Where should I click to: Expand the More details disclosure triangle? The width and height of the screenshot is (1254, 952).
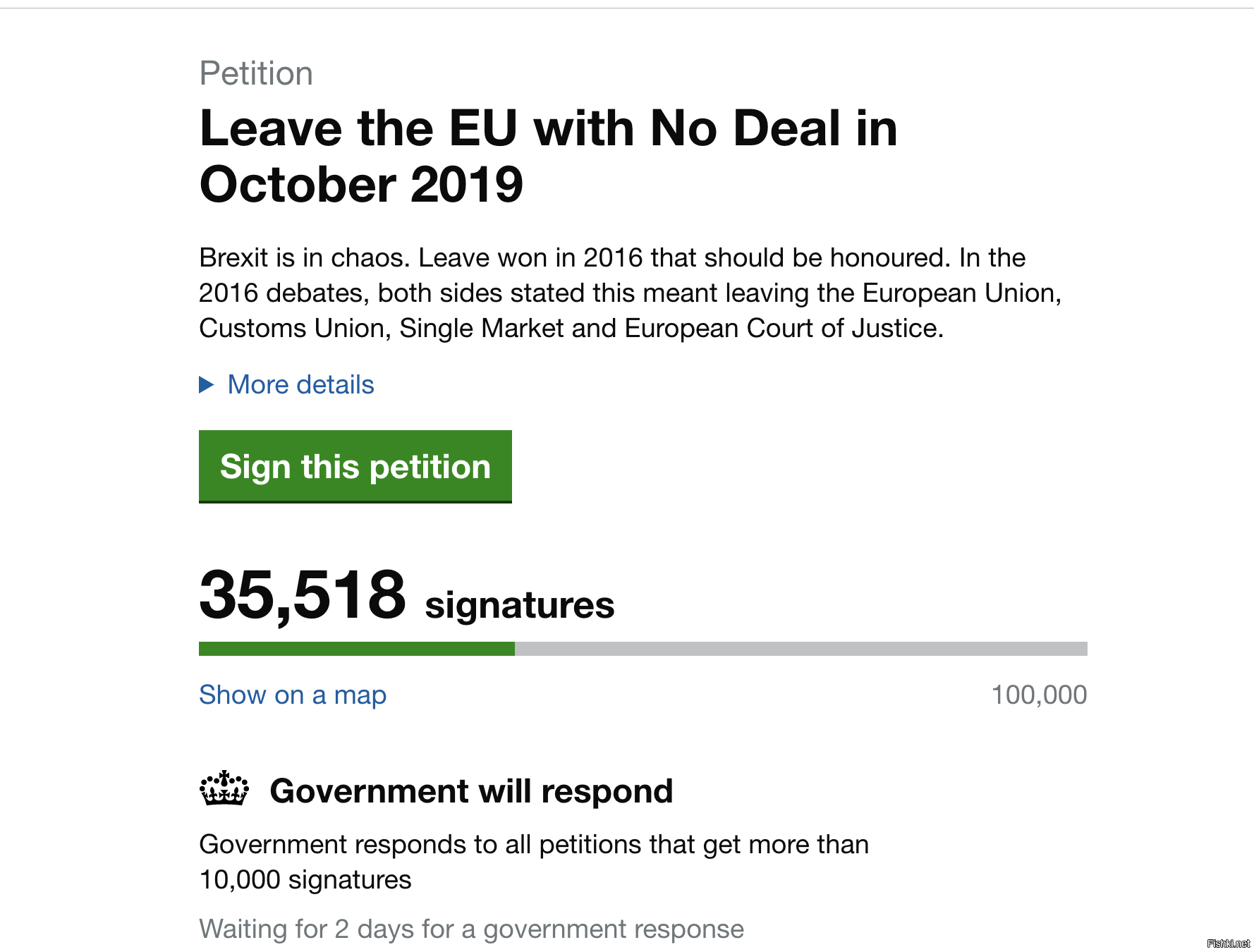(x=206, y=384)
